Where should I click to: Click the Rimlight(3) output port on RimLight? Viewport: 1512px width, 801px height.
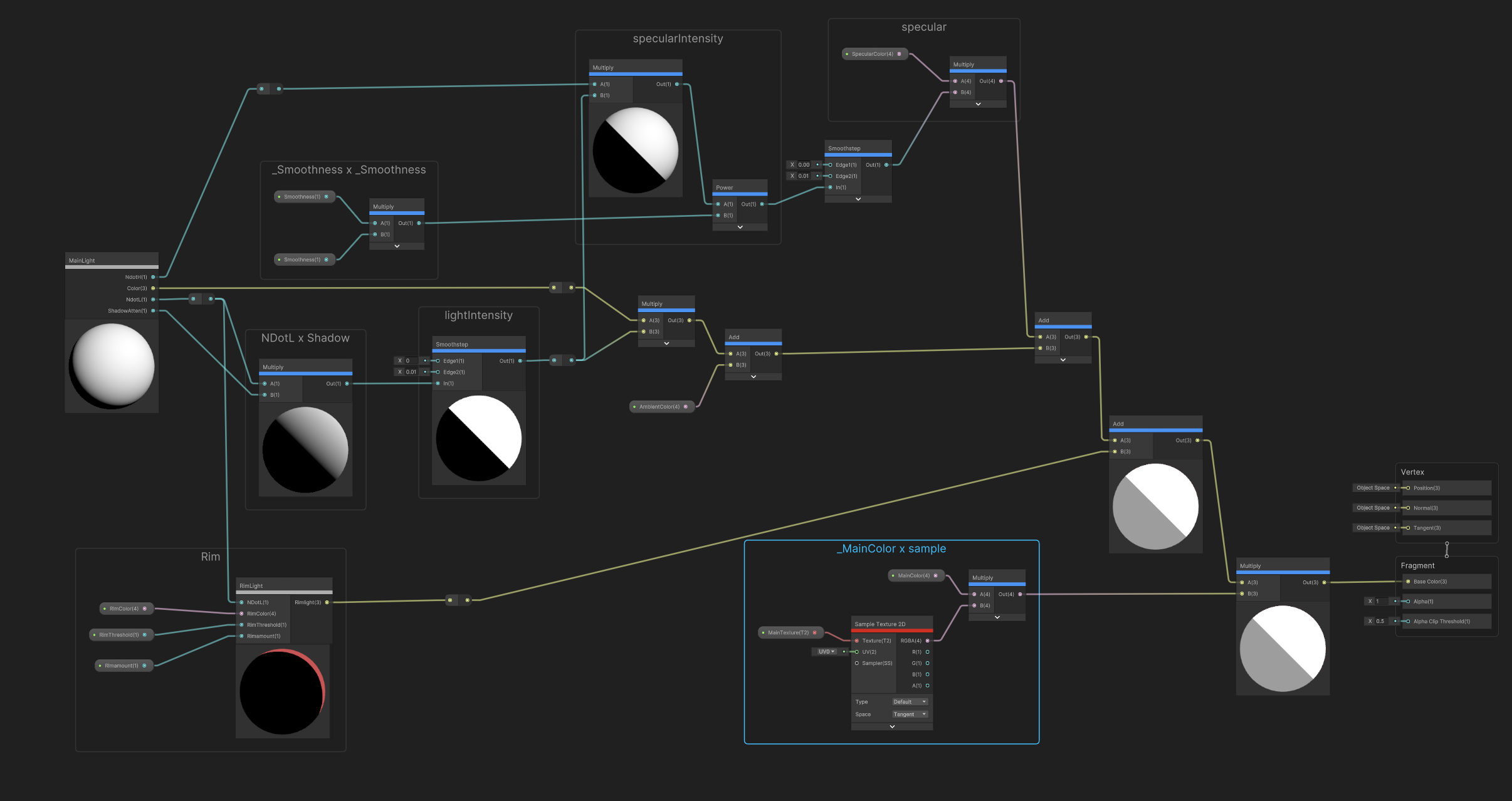click(327, 602)
